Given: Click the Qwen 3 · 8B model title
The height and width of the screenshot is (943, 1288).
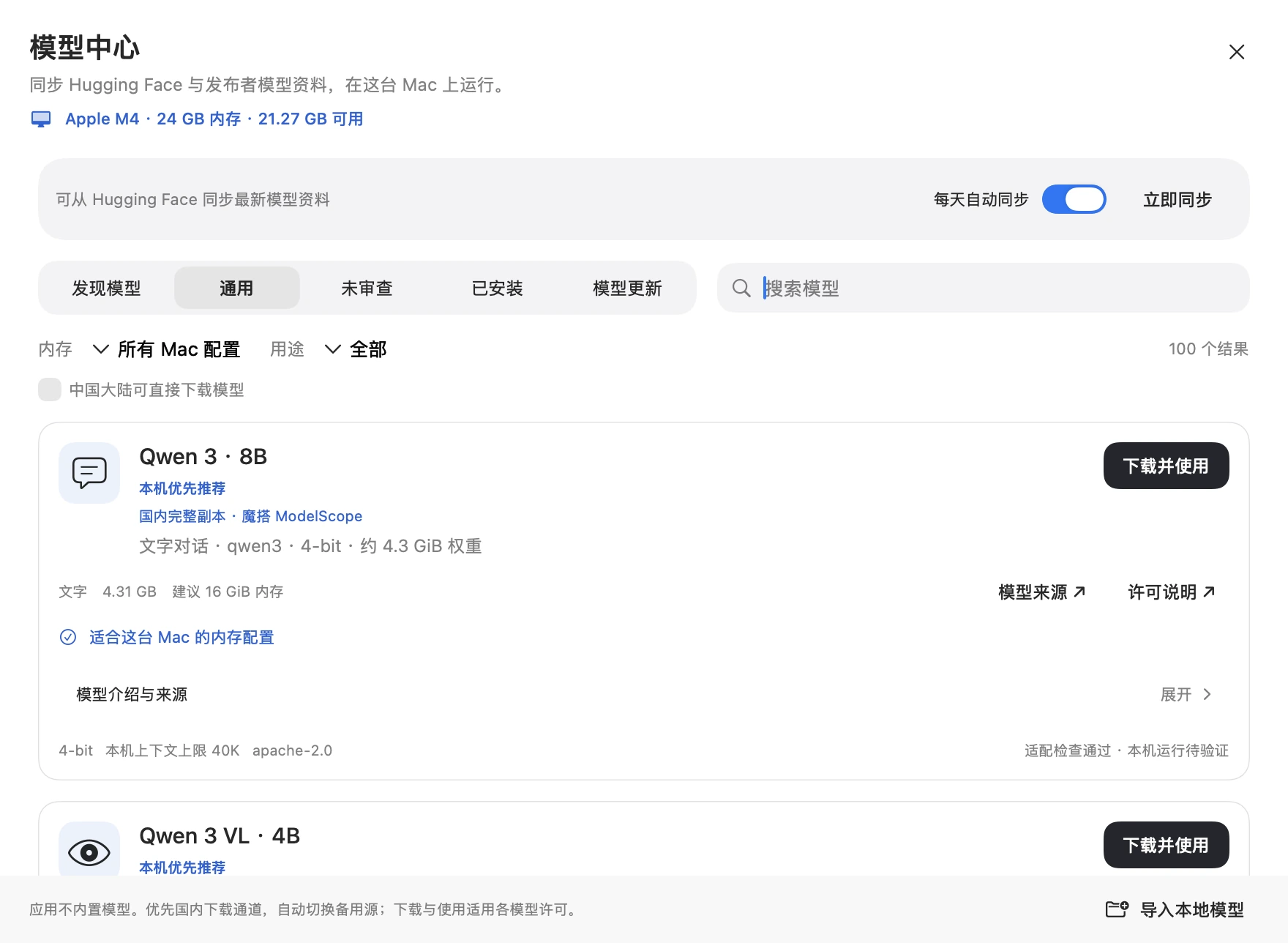Looking at the screenshot, I should (x=203, y=457).
